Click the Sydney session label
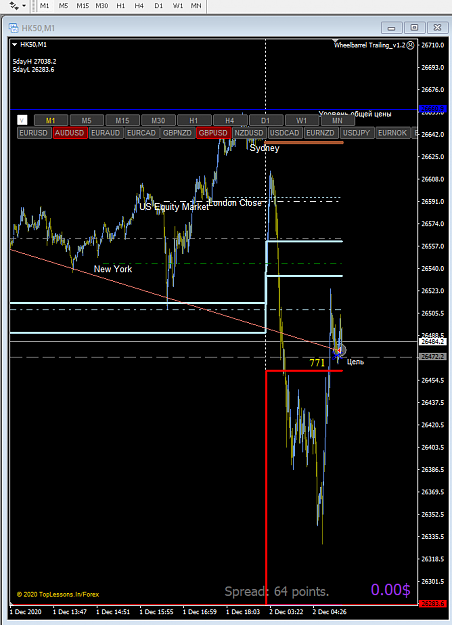 [x=264, y=148]
